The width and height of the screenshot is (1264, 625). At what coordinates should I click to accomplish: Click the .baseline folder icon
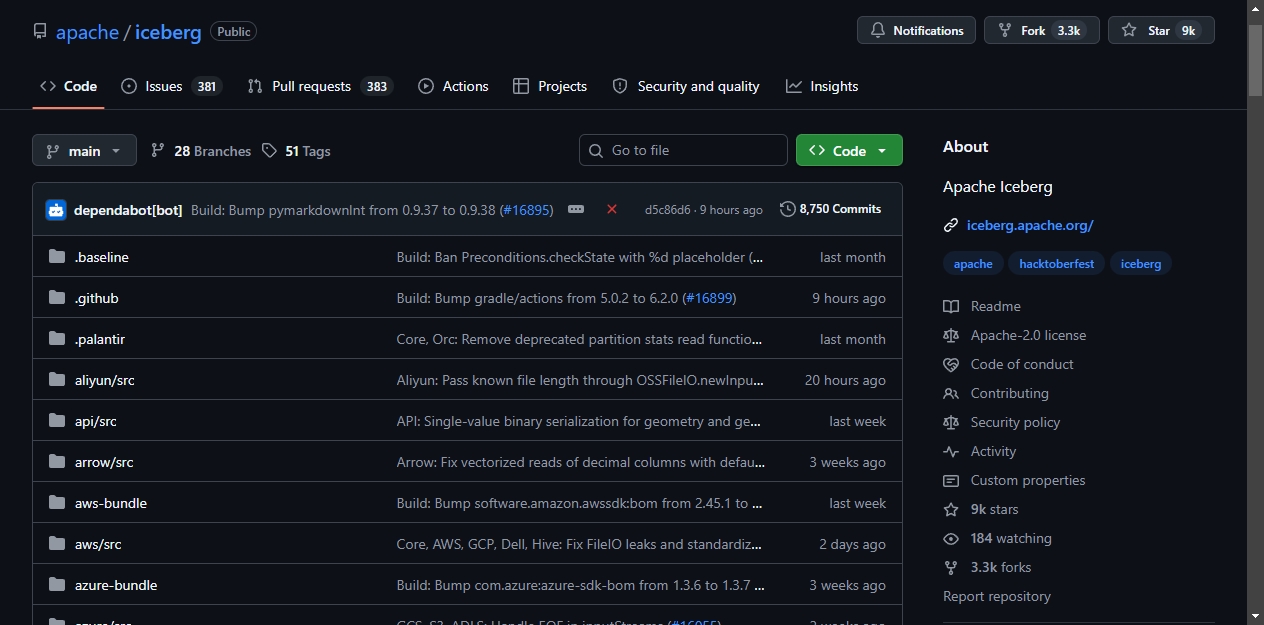click(x=57, y=257)
